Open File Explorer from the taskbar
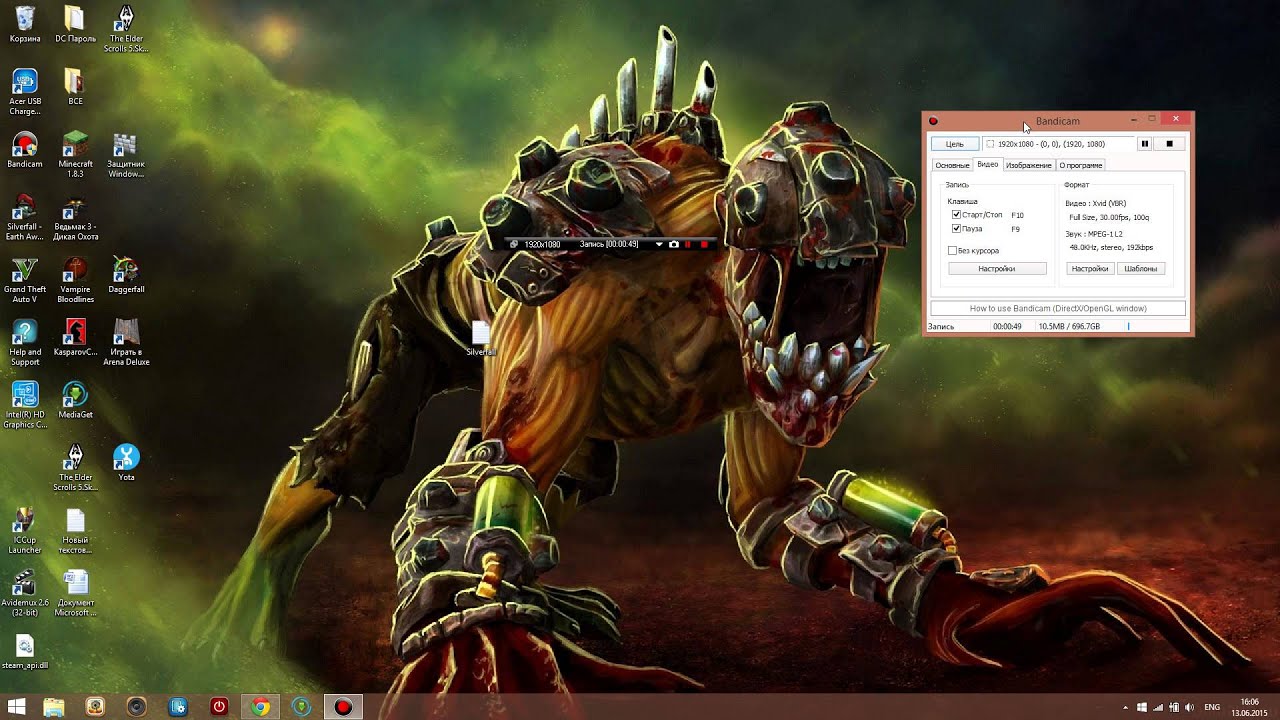This screenshot has height=720, width=1280. (53, 707)
